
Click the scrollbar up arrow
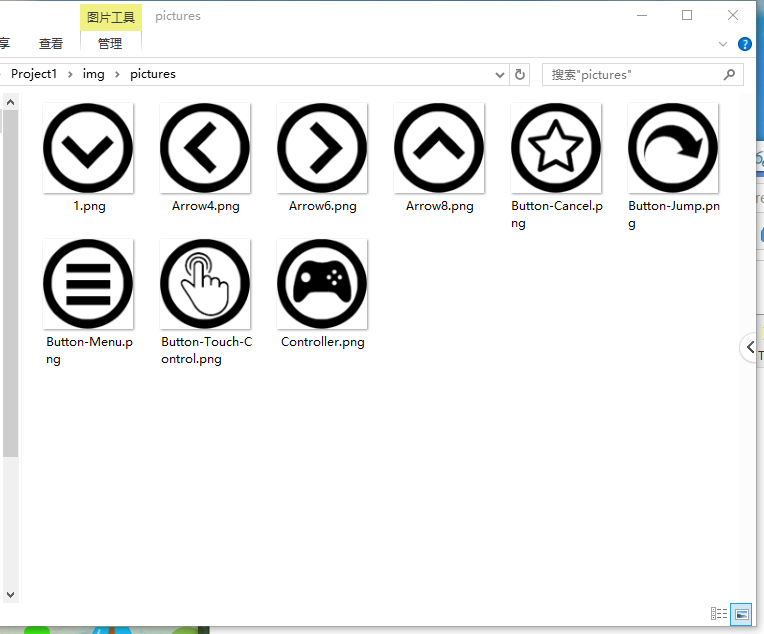[x=10, y=102]
